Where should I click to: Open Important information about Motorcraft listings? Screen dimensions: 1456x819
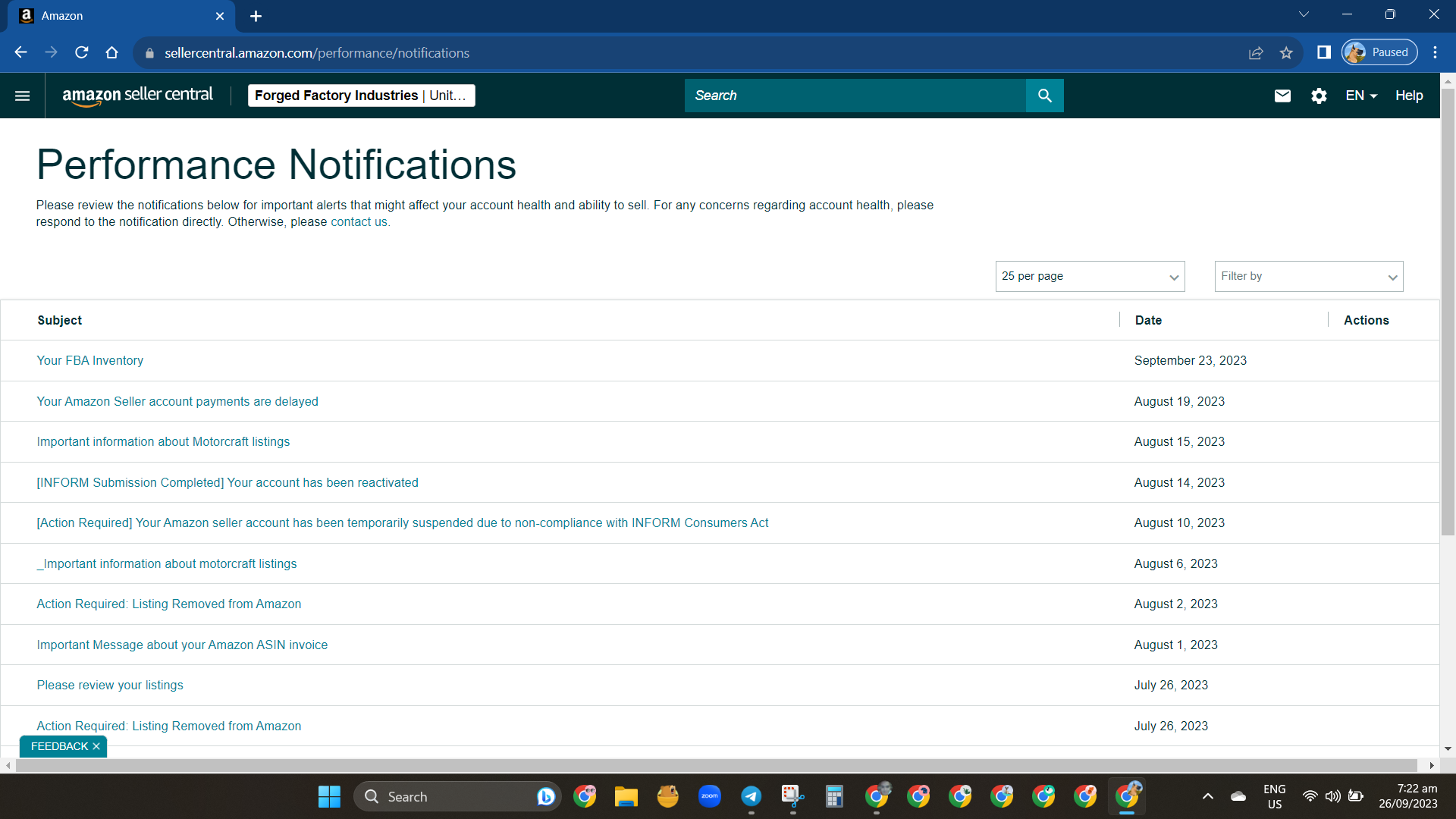[x=163, y=442]
